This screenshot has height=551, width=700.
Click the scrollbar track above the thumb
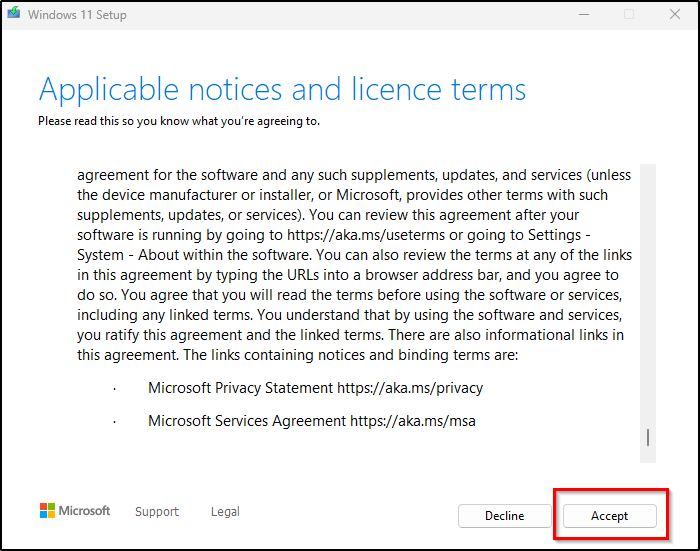(648, 295)
